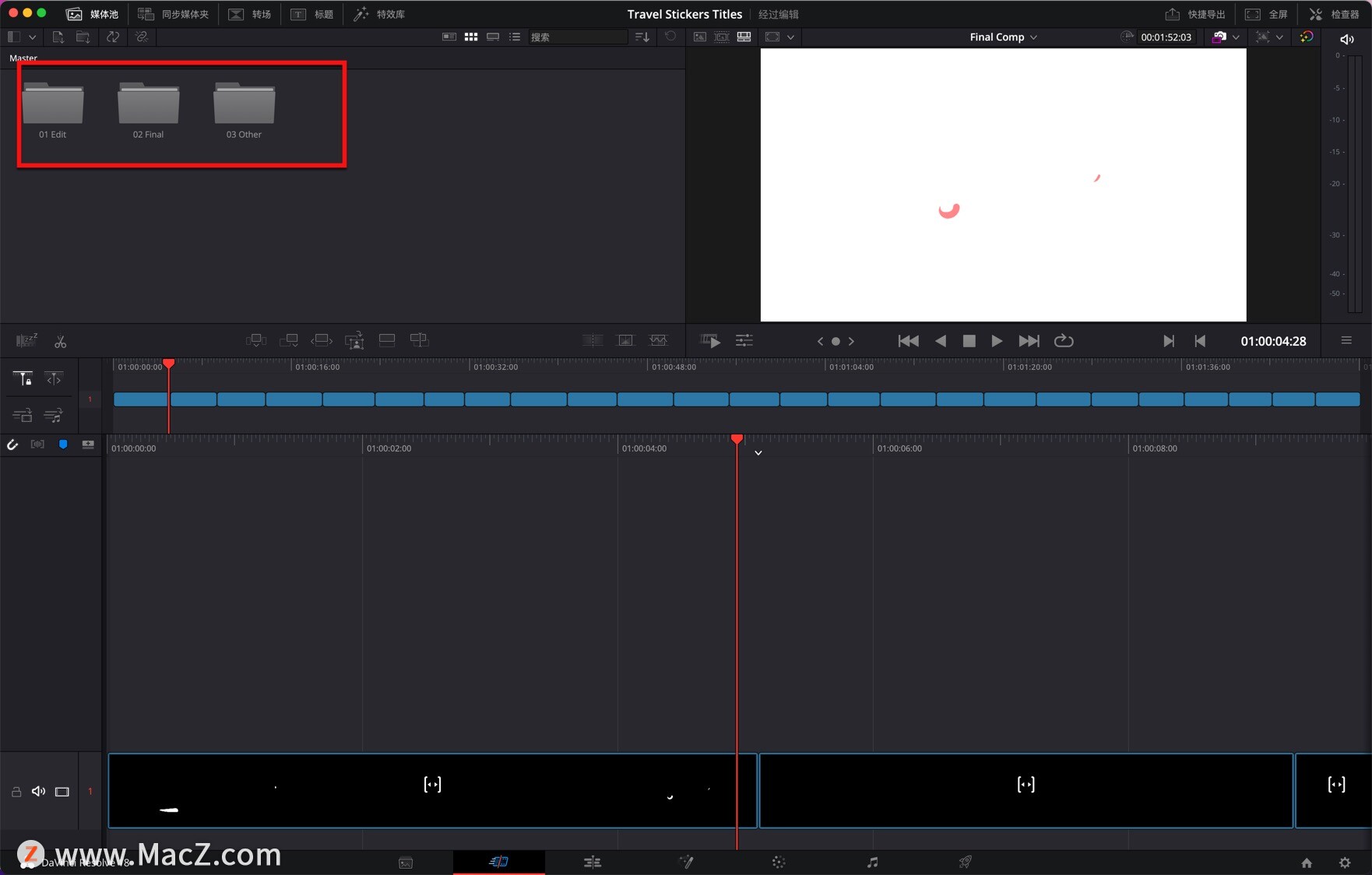Mute track 1 audio speaker icon

pos(38,792)
